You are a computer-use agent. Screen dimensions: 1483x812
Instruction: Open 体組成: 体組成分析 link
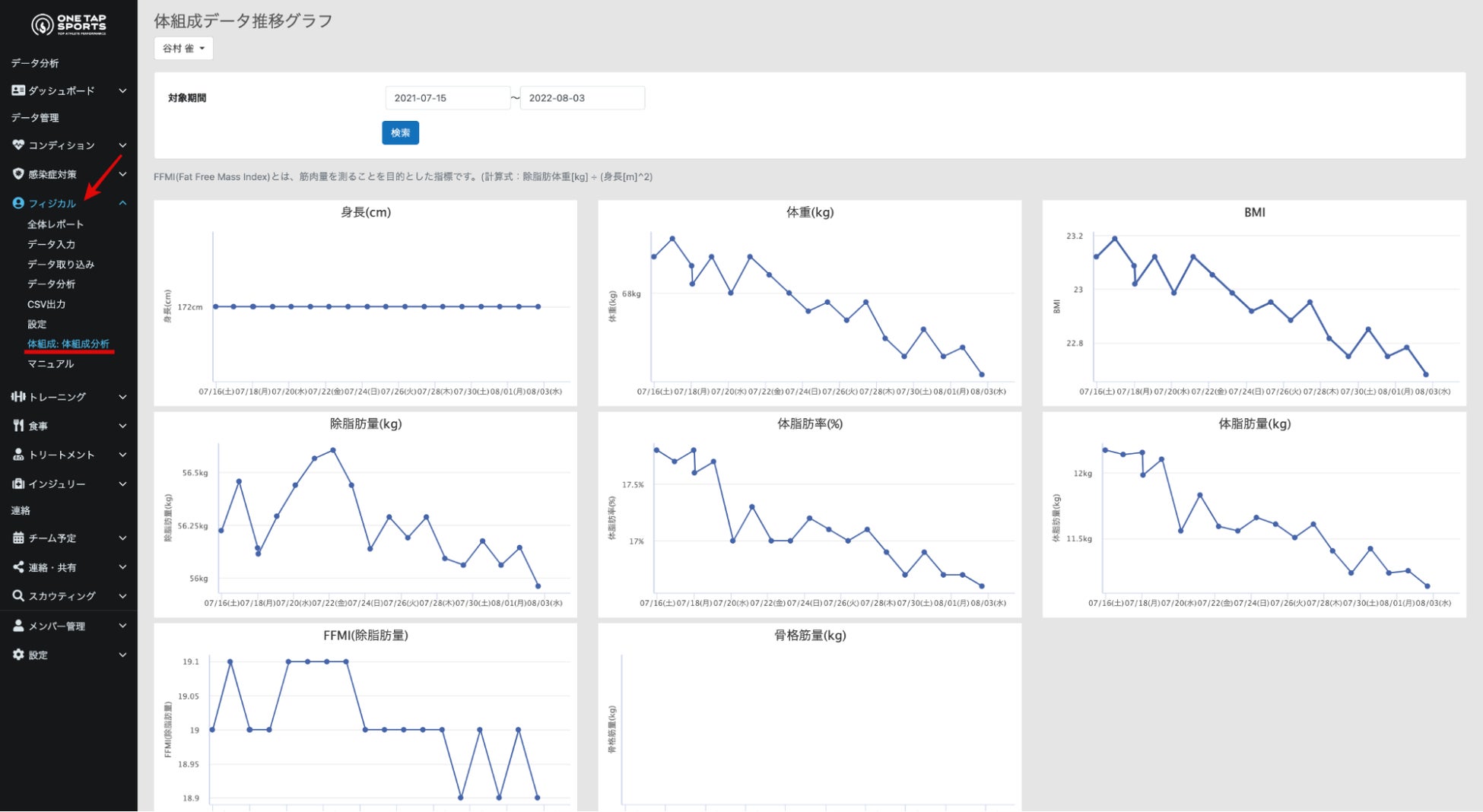pyautogui.click(x=68, y=344)
